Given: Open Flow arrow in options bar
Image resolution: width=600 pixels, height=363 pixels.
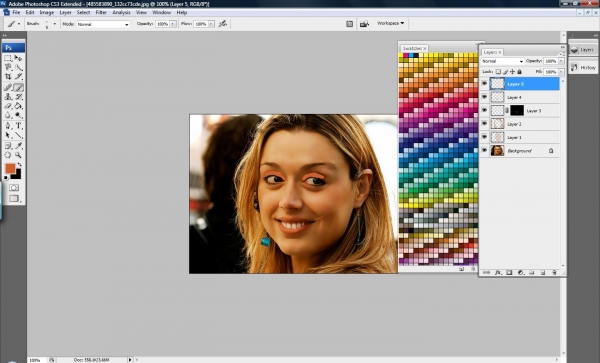Looking at the screenshot, I should [211, 24].
